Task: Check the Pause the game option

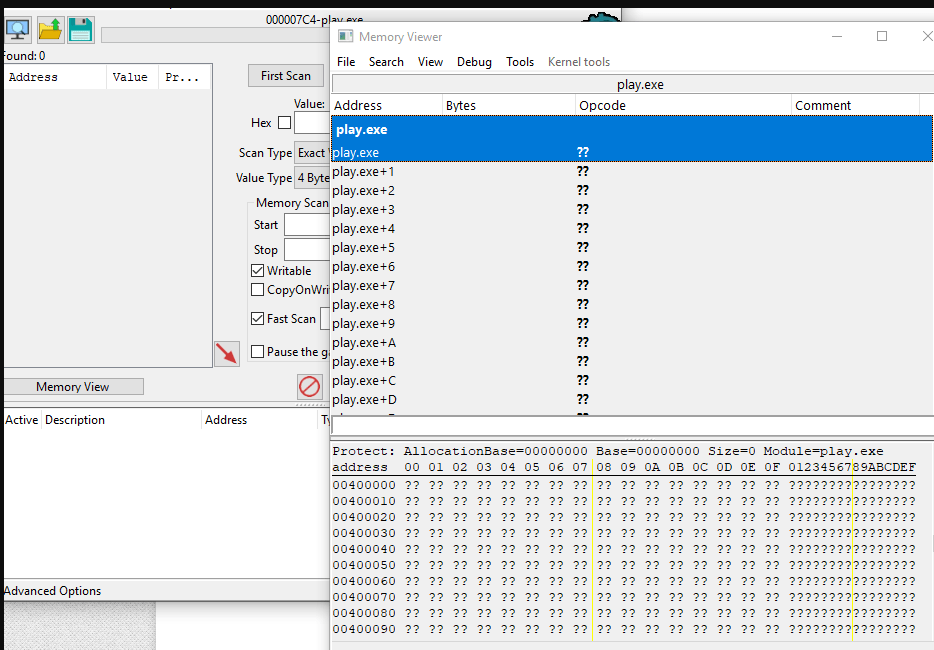Action: tap(257, 352)
